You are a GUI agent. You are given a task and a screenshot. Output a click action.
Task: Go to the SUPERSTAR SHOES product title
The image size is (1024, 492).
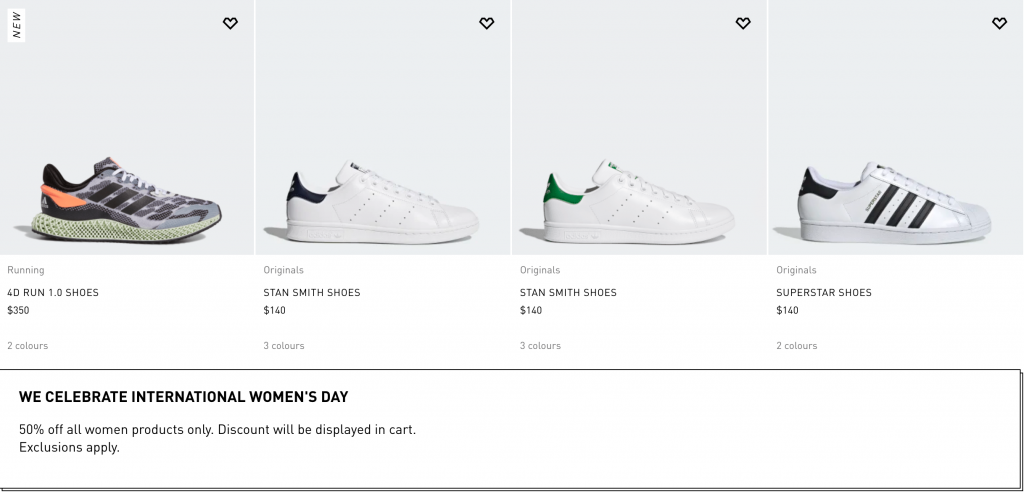coord(824,293)
